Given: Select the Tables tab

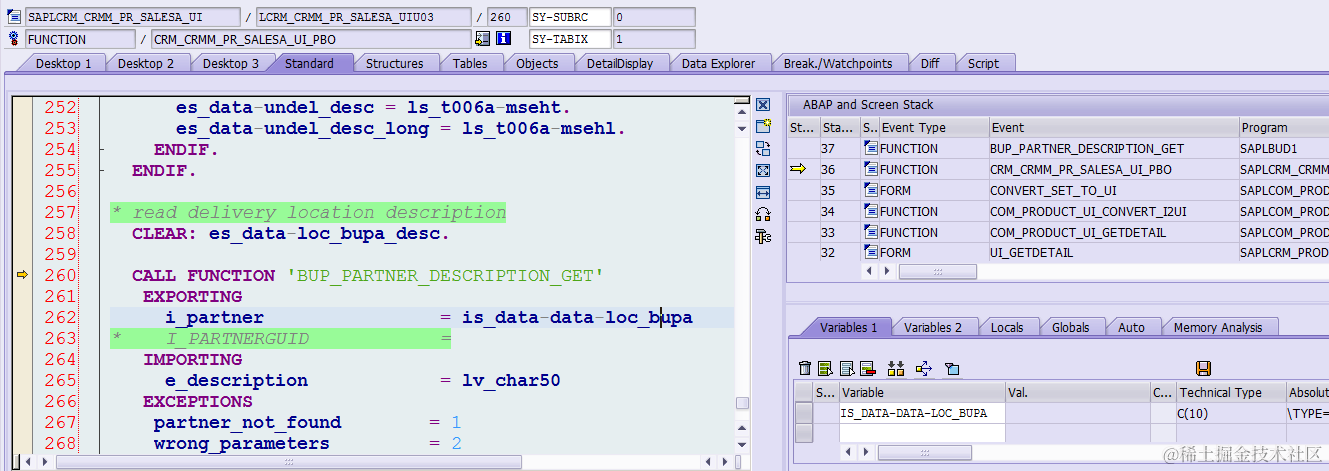Looking at the screenshot, I should 470,63.
